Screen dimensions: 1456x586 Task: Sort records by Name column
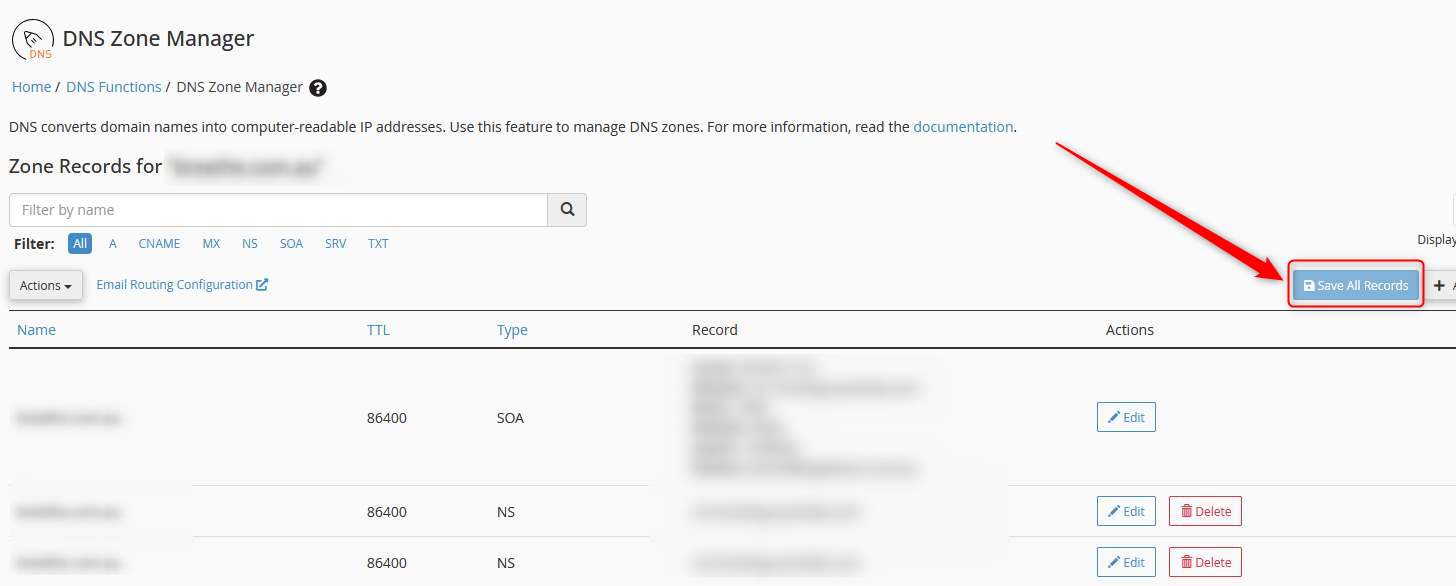[x=36, y=330]
